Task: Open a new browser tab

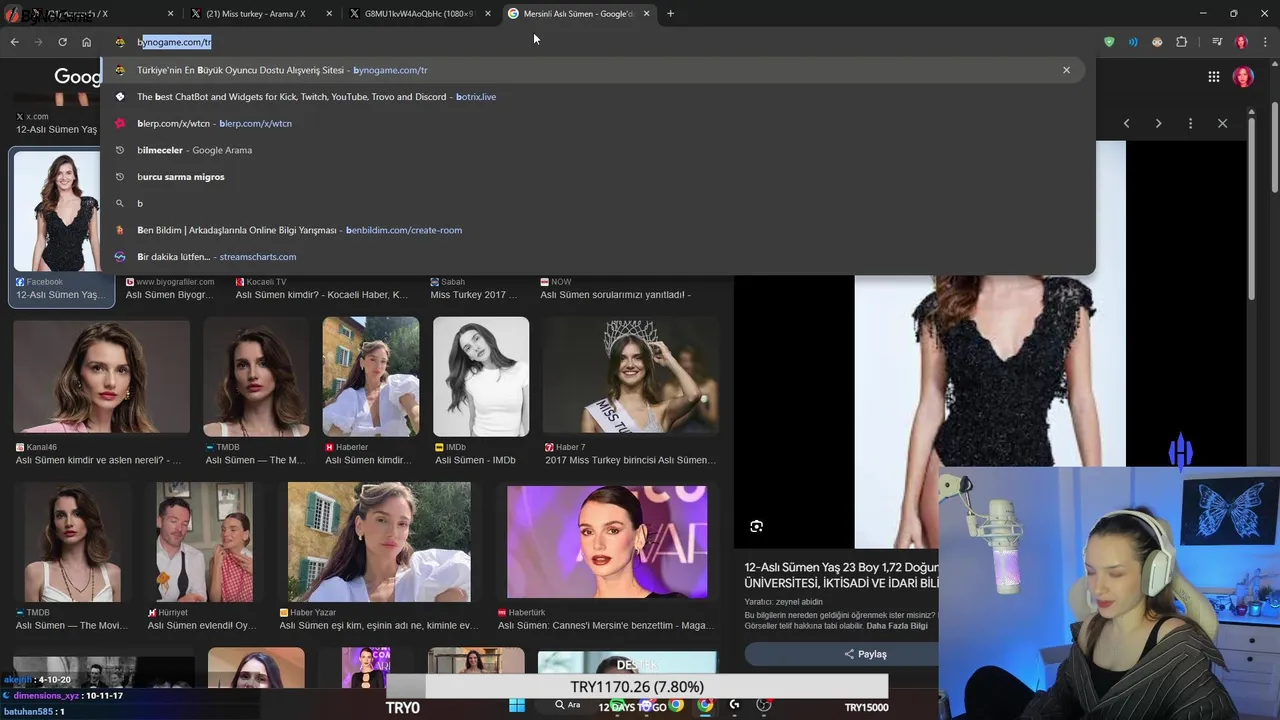Action: 670,14
